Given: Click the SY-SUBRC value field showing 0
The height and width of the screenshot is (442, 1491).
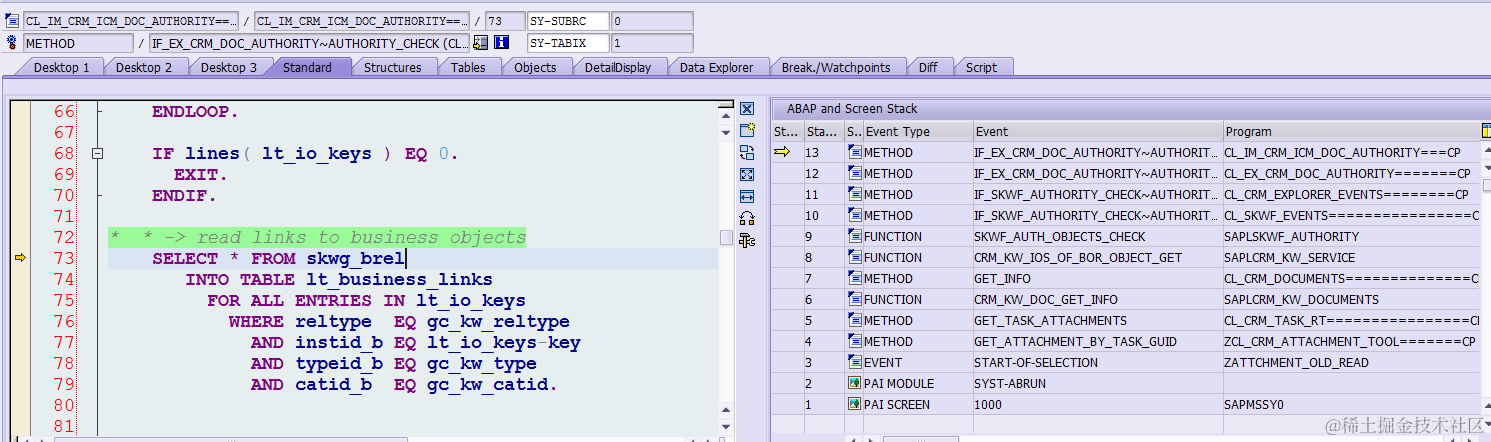Looking at the screenshot, I should 651,21.
